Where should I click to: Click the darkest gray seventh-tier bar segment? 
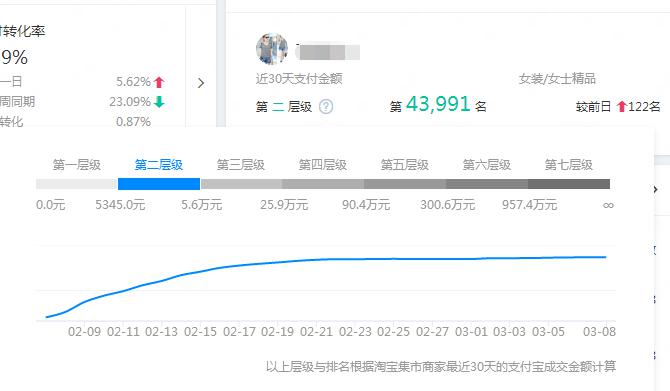[x=569, y=184]
